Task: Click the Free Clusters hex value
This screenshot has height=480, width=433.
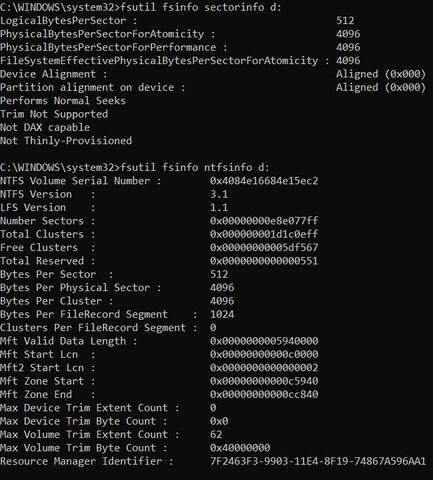Action: coord(264,248)
